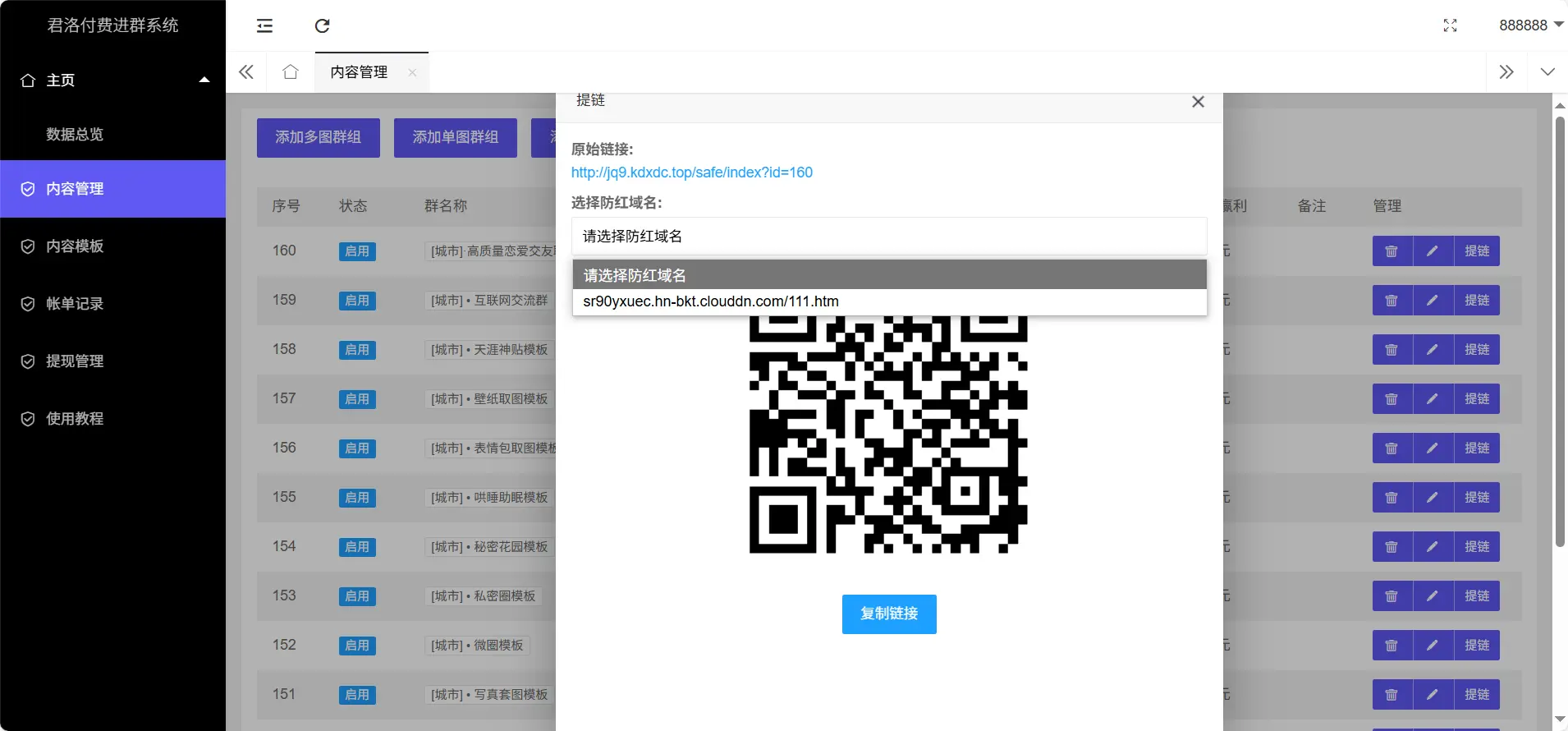The width and height of the screenshot is (1568, 731).
Task: Select 内容管理 in the sidebar
Action: (x=113, y=189)
